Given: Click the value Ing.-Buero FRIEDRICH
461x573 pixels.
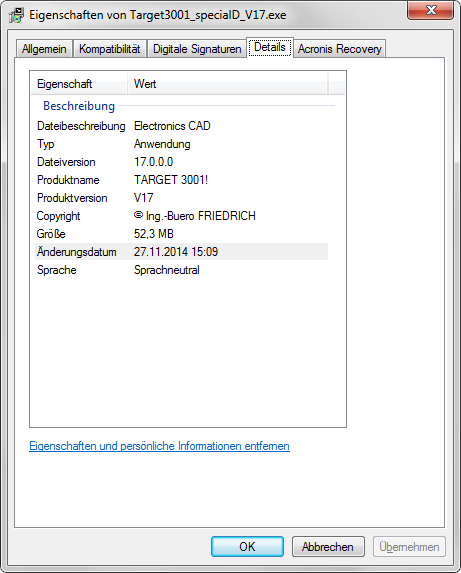Looking at the screenshot, I should pos(195,216).
